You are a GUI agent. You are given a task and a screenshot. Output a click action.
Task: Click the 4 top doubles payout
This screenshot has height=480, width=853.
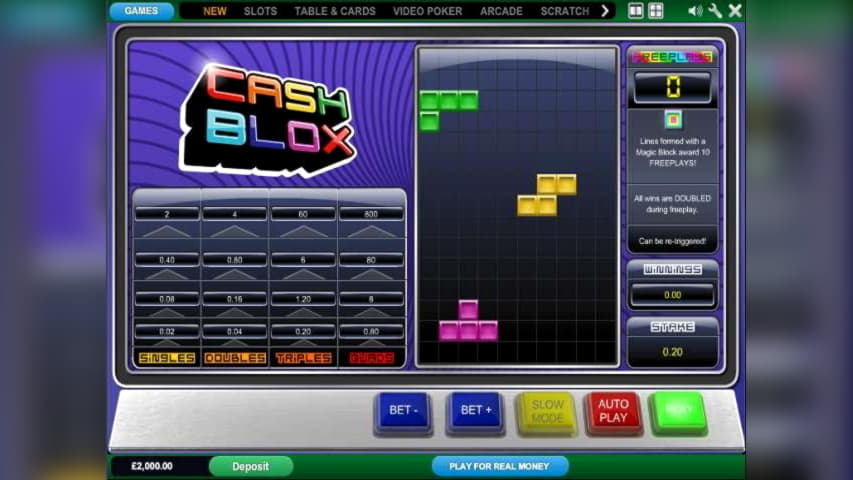235,214
